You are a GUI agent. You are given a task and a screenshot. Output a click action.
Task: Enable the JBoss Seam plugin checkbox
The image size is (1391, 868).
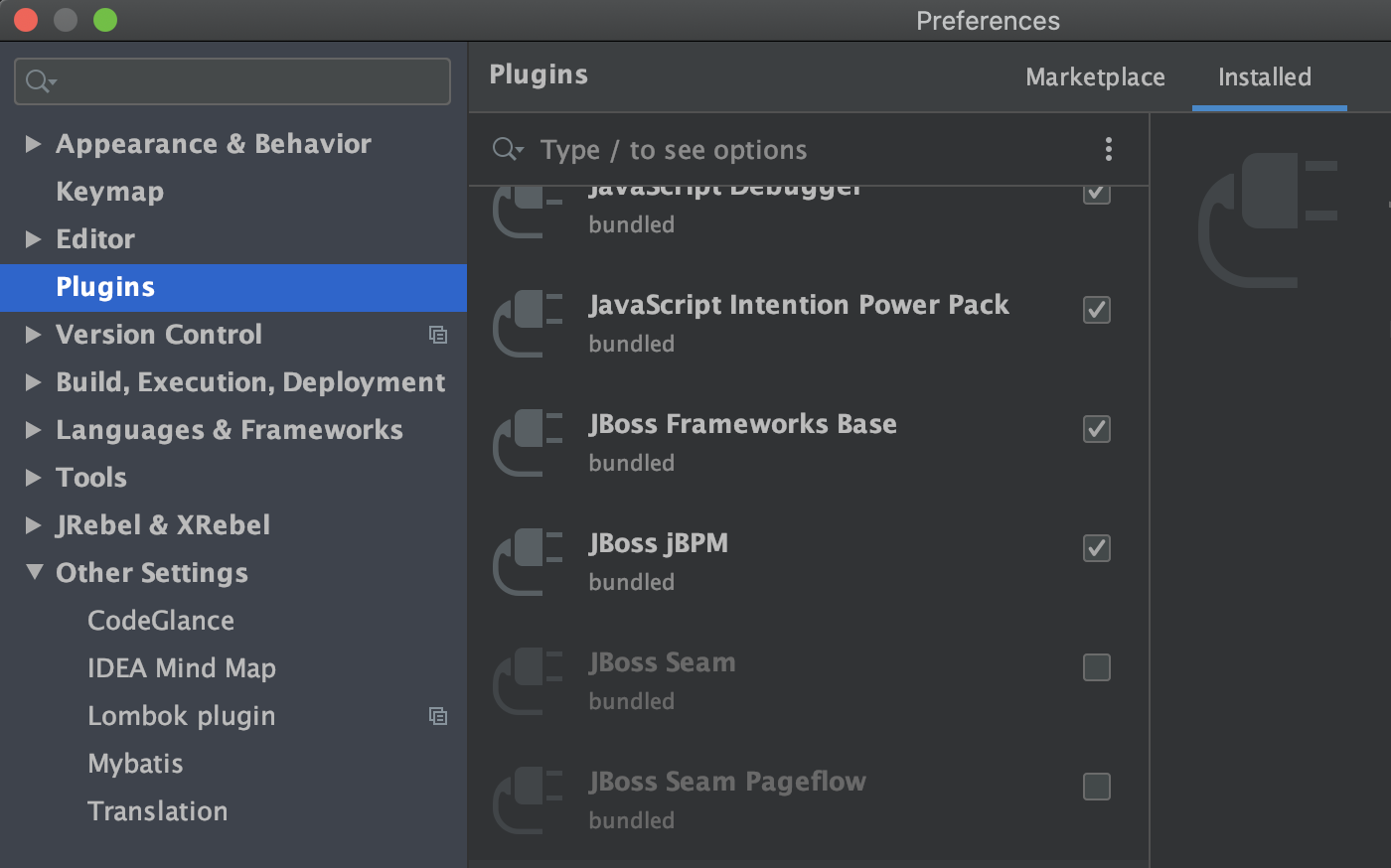click(1097, 667)
